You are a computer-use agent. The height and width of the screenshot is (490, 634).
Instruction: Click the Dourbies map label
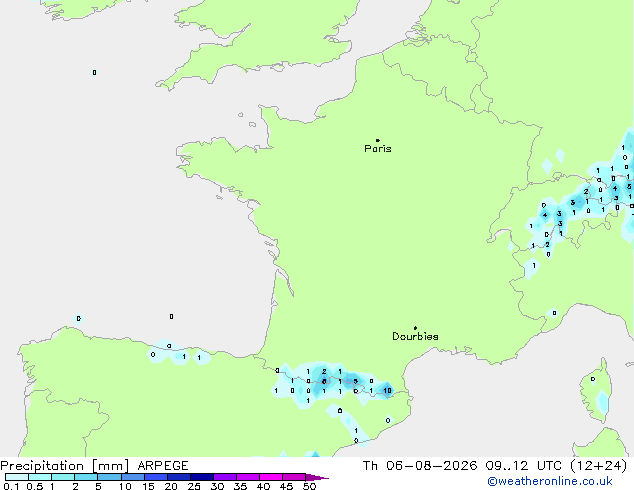click(x=415, y=336)
